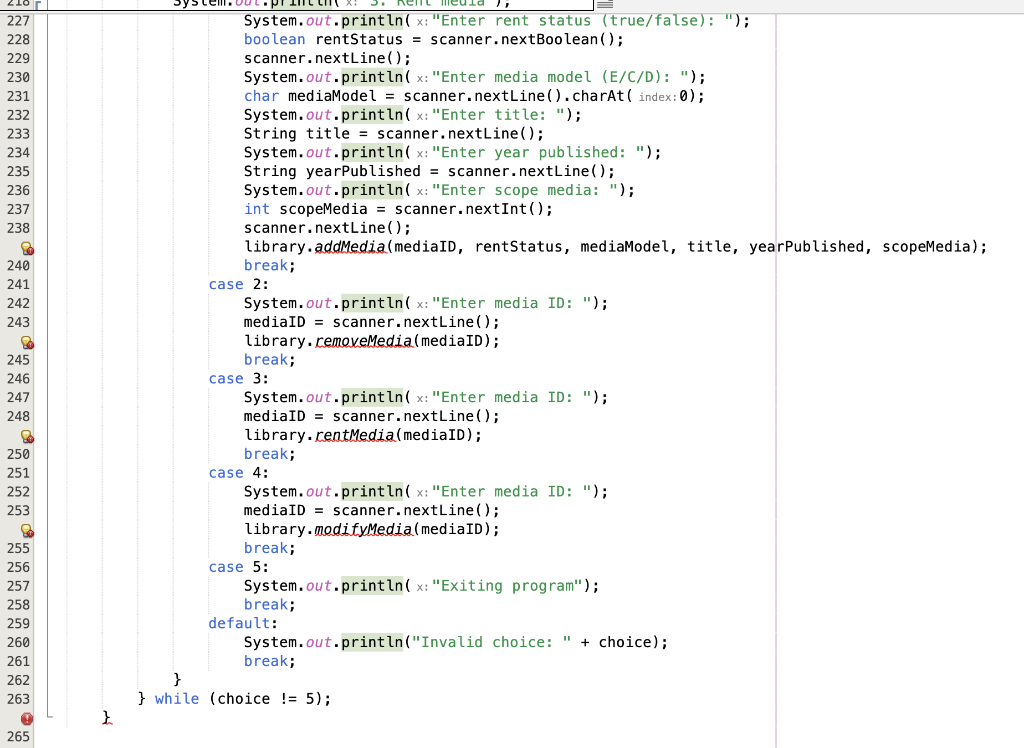
Task: Open the hint bulb on the removeMedia line
Action: [27, 341]
